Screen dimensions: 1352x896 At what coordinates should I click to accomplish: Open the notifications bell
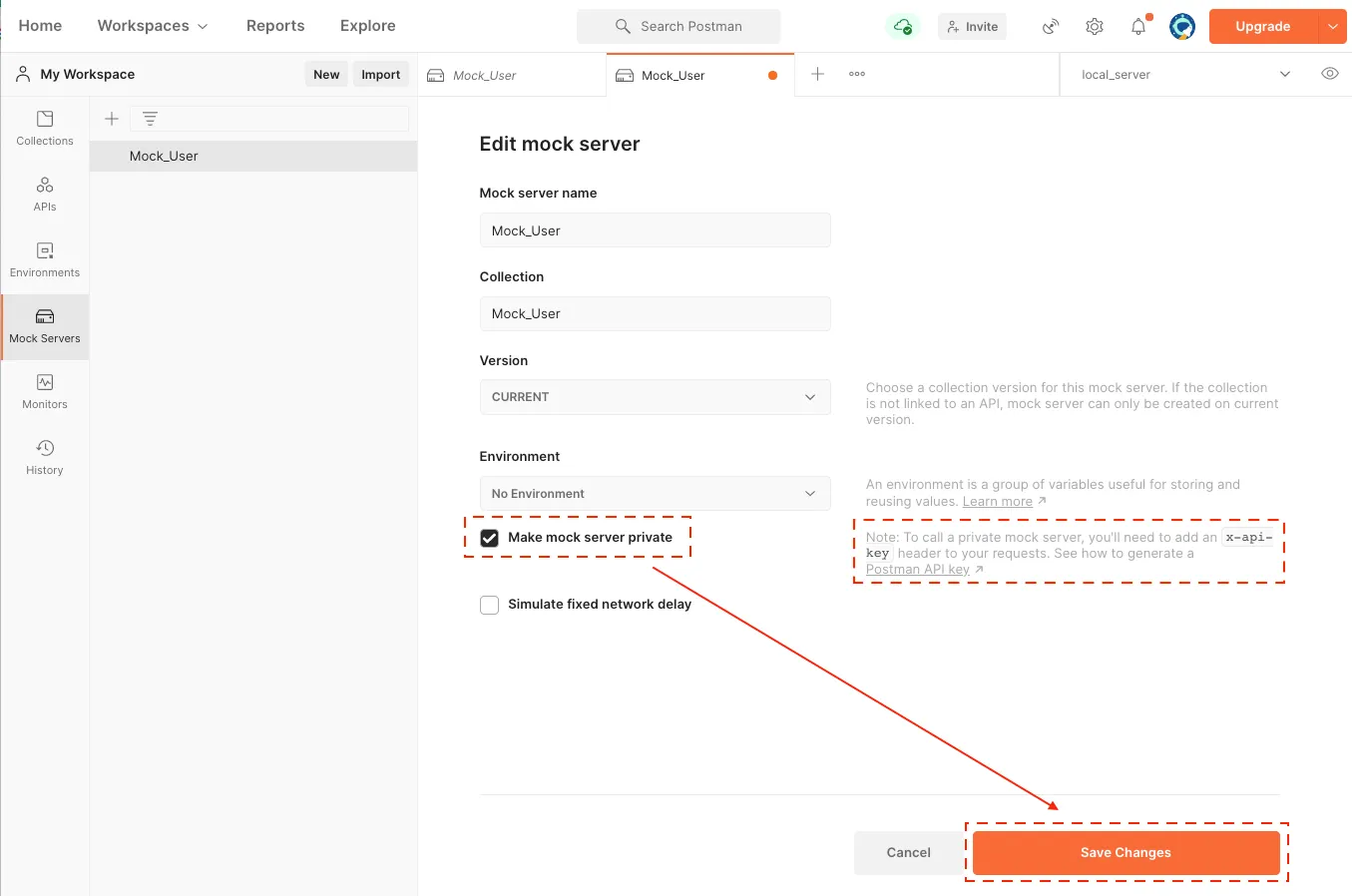(1138, 27)
